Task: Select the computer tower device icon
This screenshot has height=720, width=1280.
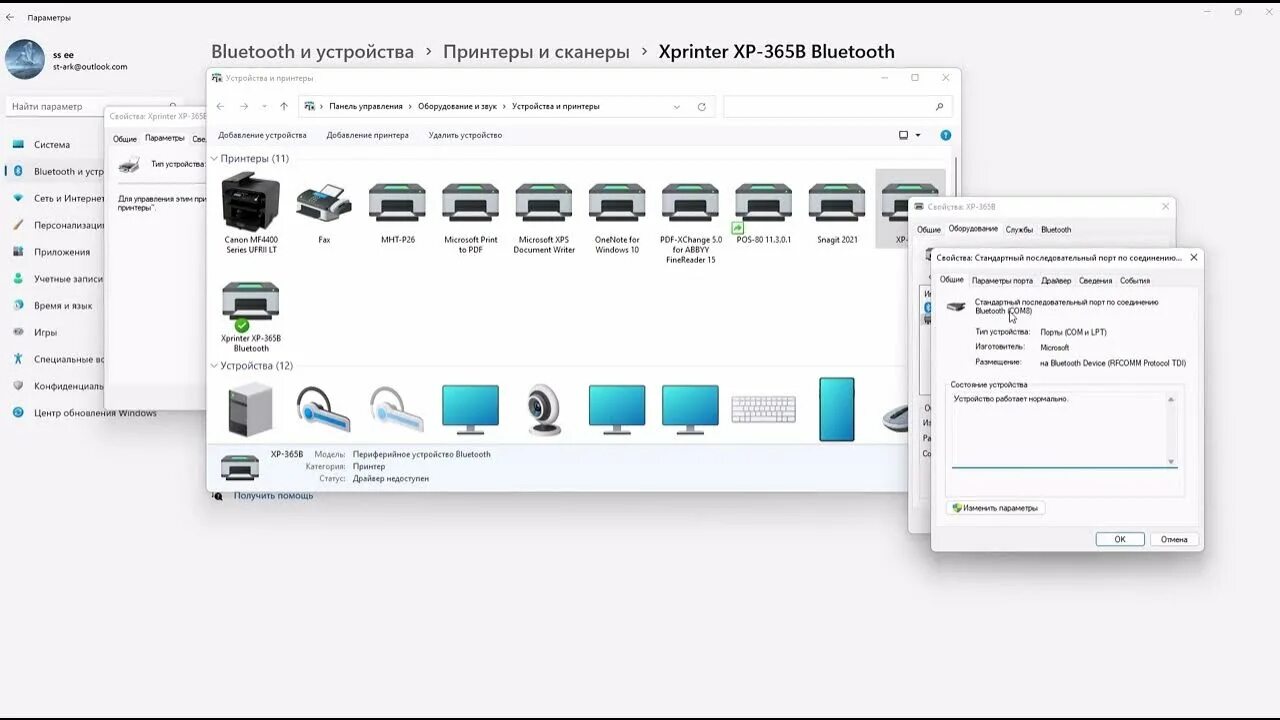Action: point(250,408)
